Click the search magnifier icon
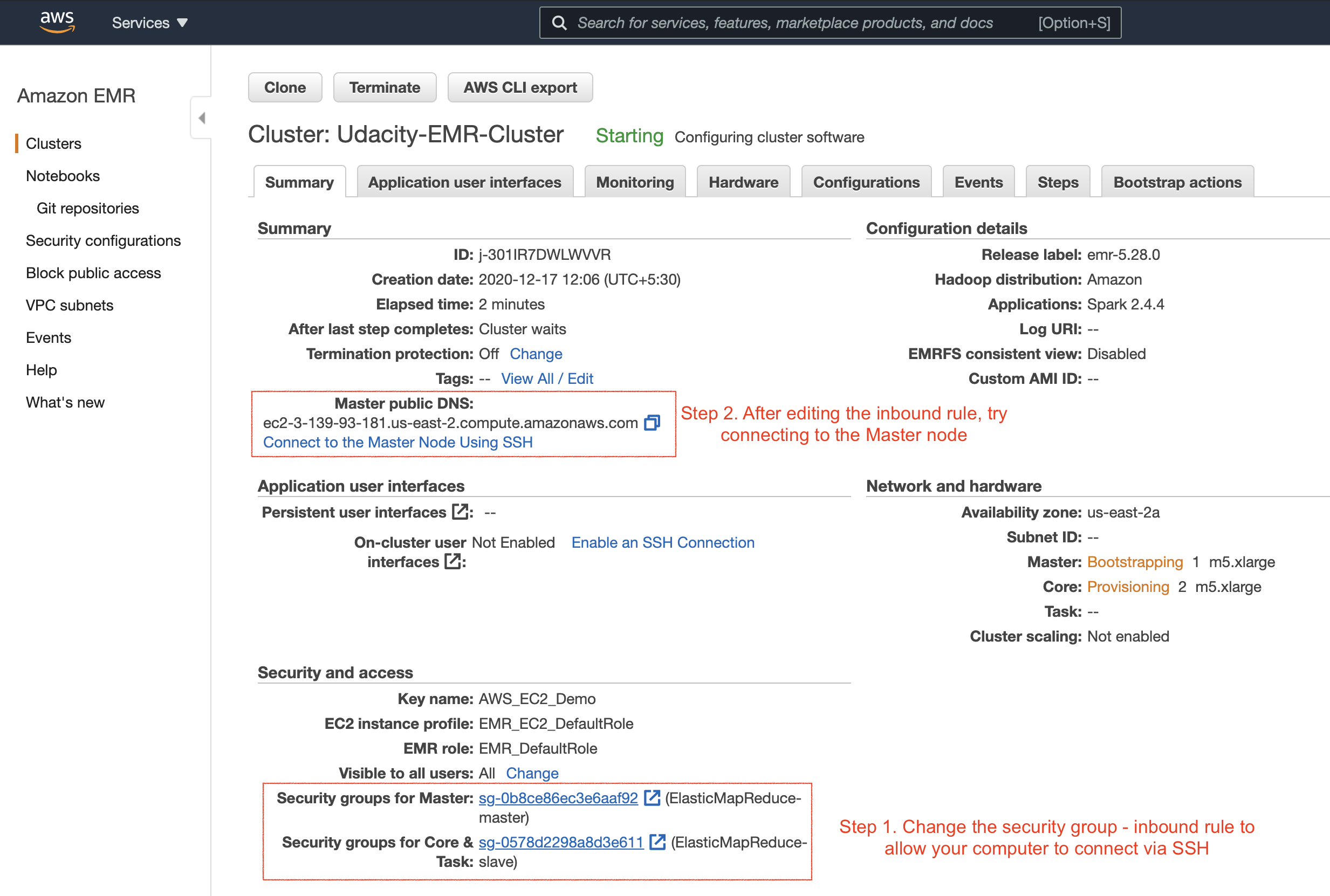This screenshot has width=1330, height=896. [559, 22]
